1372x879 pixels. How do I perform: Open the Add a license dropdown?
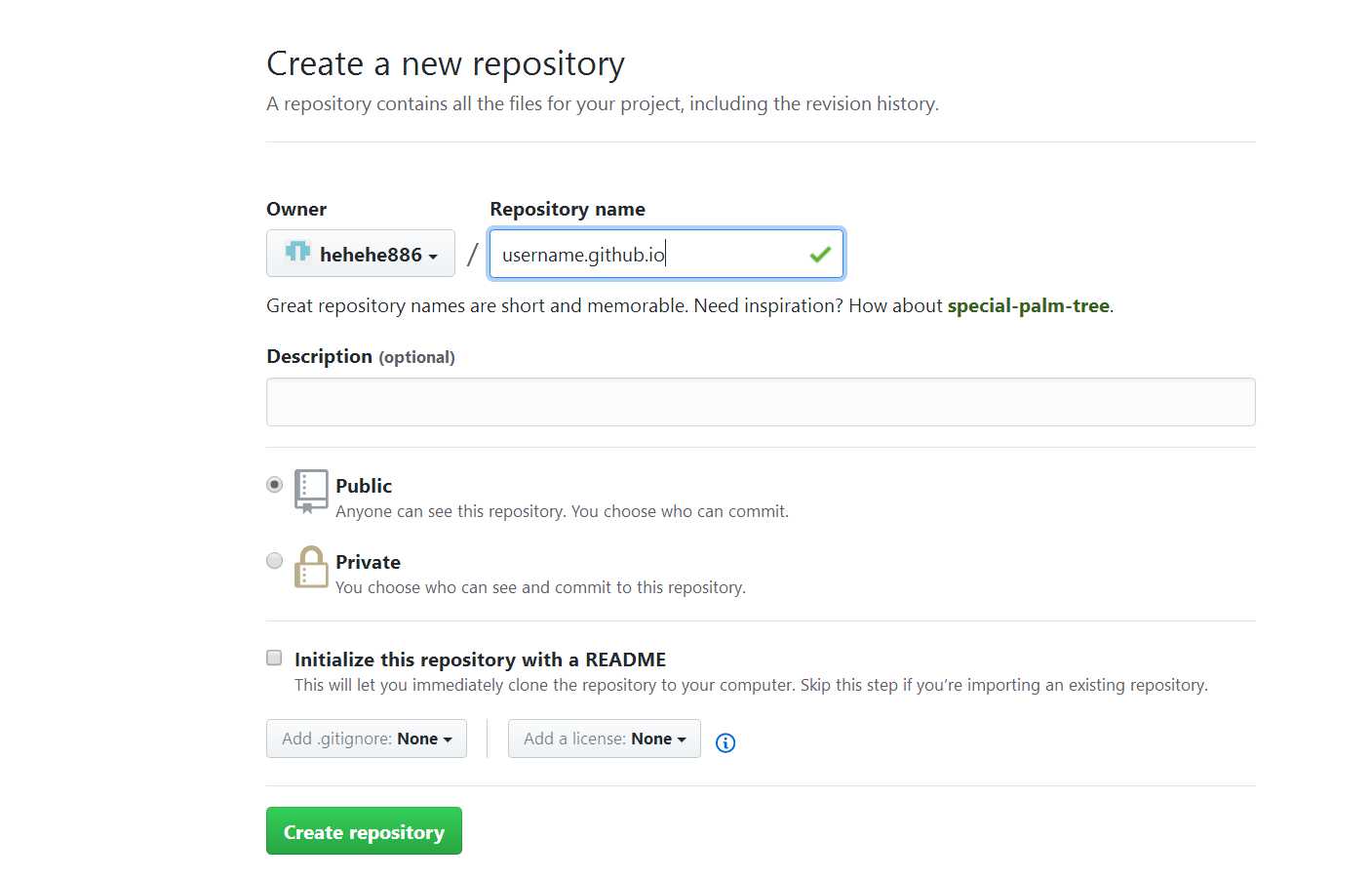coord(605,739)
